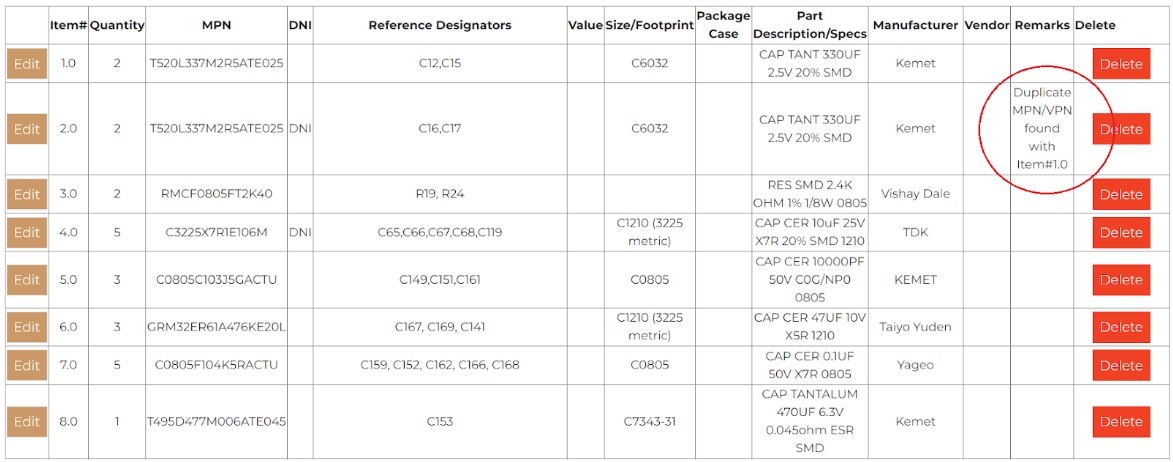Select the Reference Designators column header
This screenshot has width=1173, height=462.
(x=440, y=25)
